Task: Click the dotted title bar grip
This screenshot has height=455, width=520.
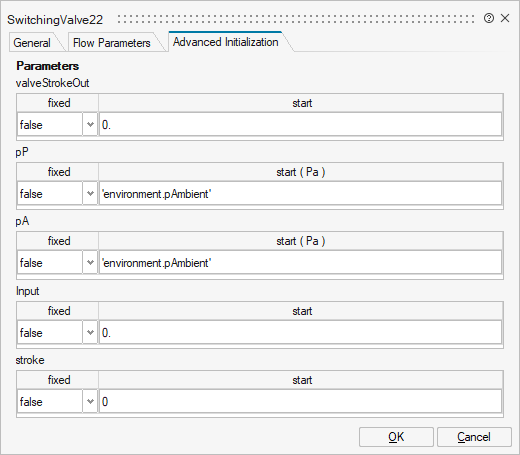Action: (x=296, y=19)
